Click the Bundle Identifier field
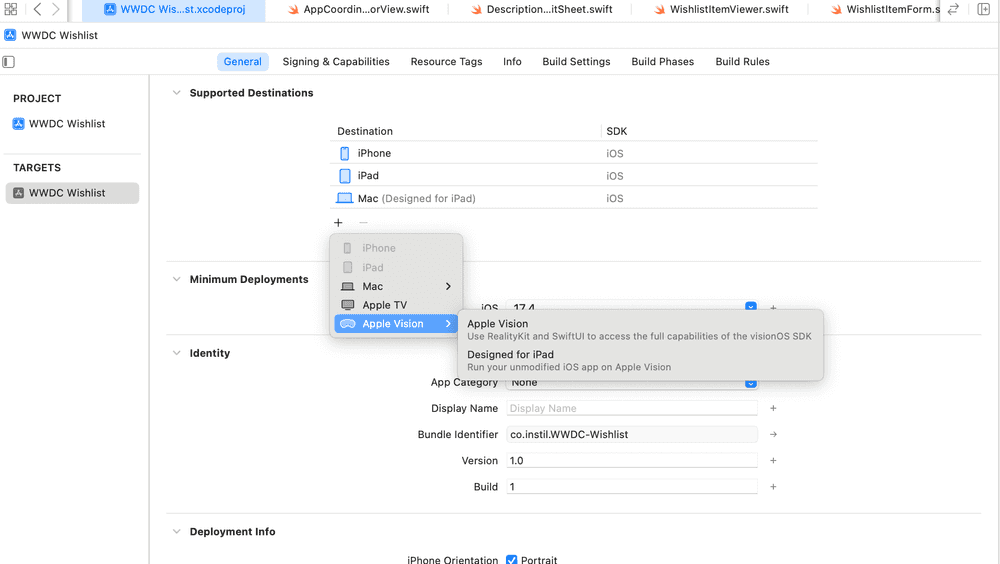The image size is (1000, 564). pyautogui.click(x=632, y=434)
